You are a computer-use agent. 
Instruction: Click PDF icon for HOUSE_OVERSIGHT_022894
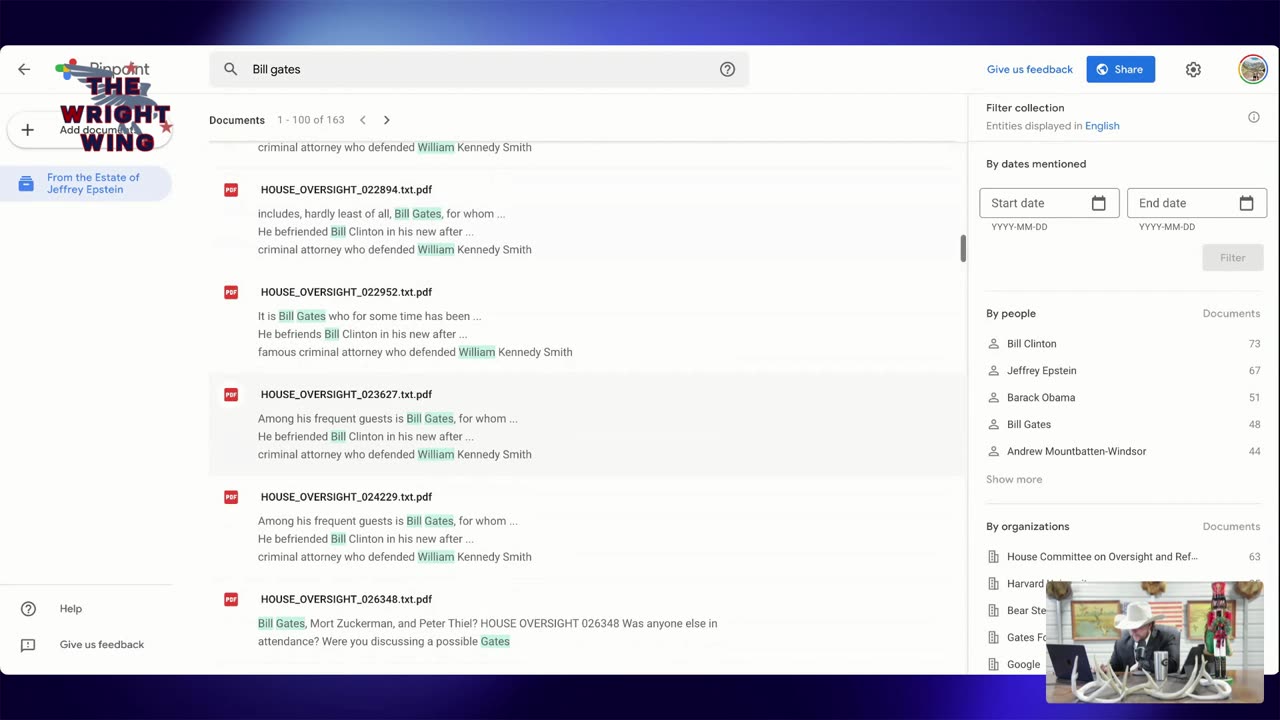point(231,190)
